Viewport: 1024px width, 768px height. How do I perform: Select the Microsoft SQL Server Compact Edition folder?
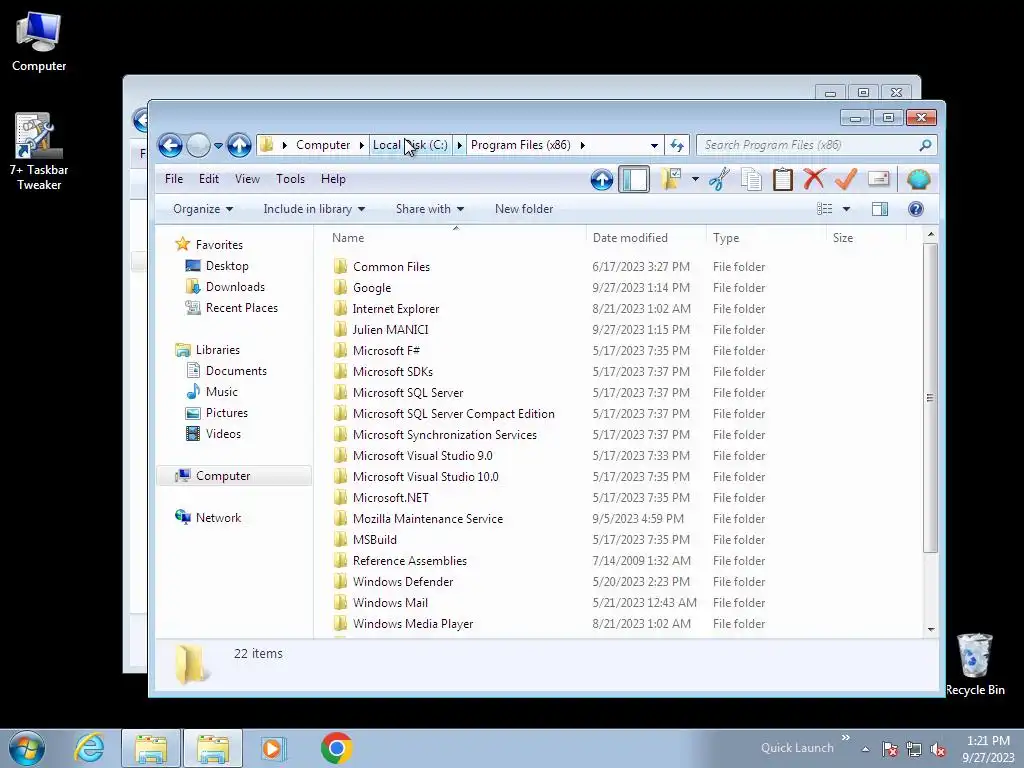click(453, 413)
